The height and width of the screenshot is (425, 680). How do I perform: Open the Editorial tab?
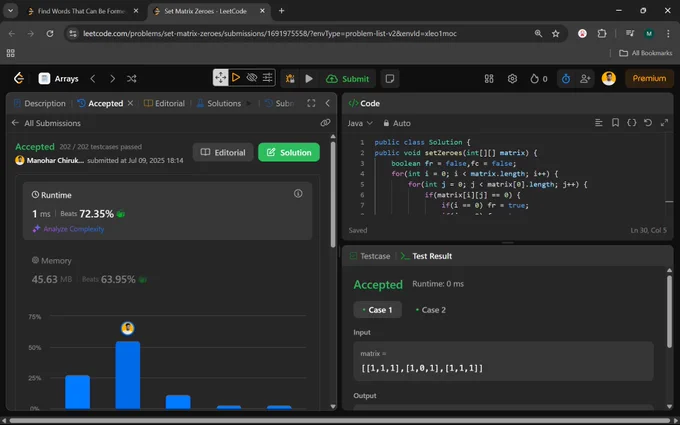click(x=164, y=103)
